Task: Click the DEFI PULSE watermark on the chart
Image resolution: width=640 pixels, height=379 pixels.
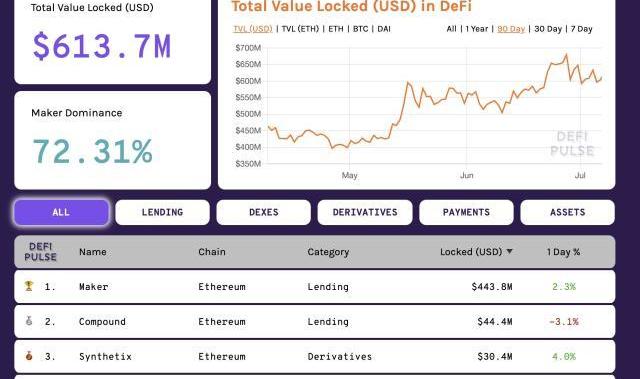Action: 572,144
